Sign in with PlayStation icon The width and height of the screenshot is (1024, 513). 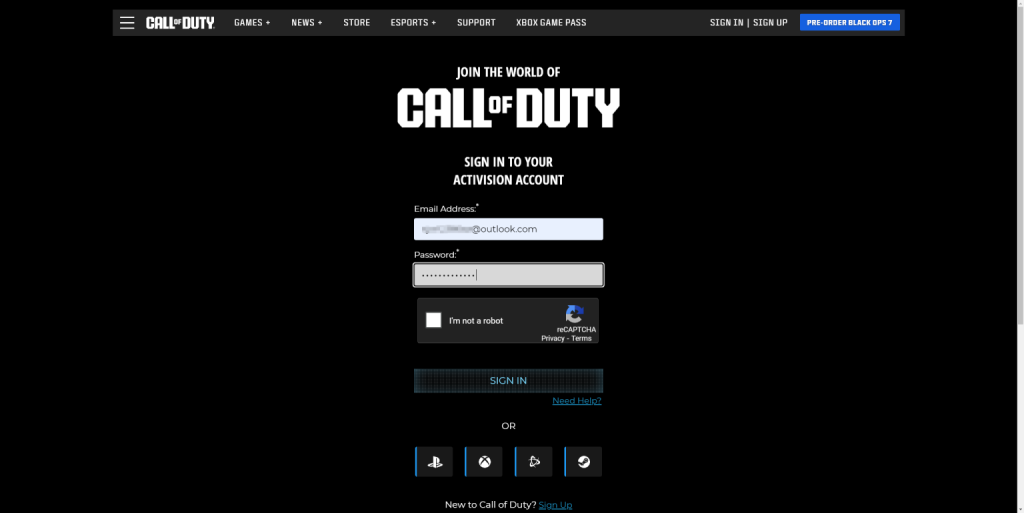click(x=435, y=462)
